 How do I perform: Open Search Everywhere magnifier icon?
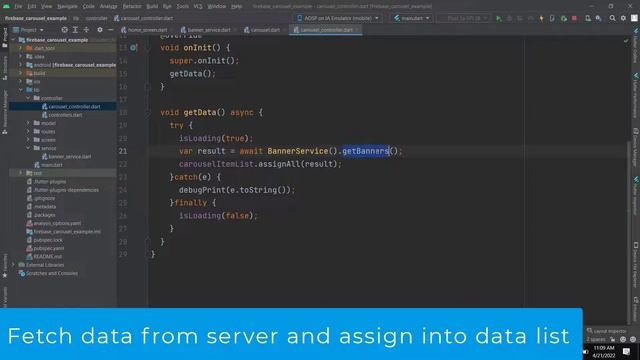[x=612, y=18]
